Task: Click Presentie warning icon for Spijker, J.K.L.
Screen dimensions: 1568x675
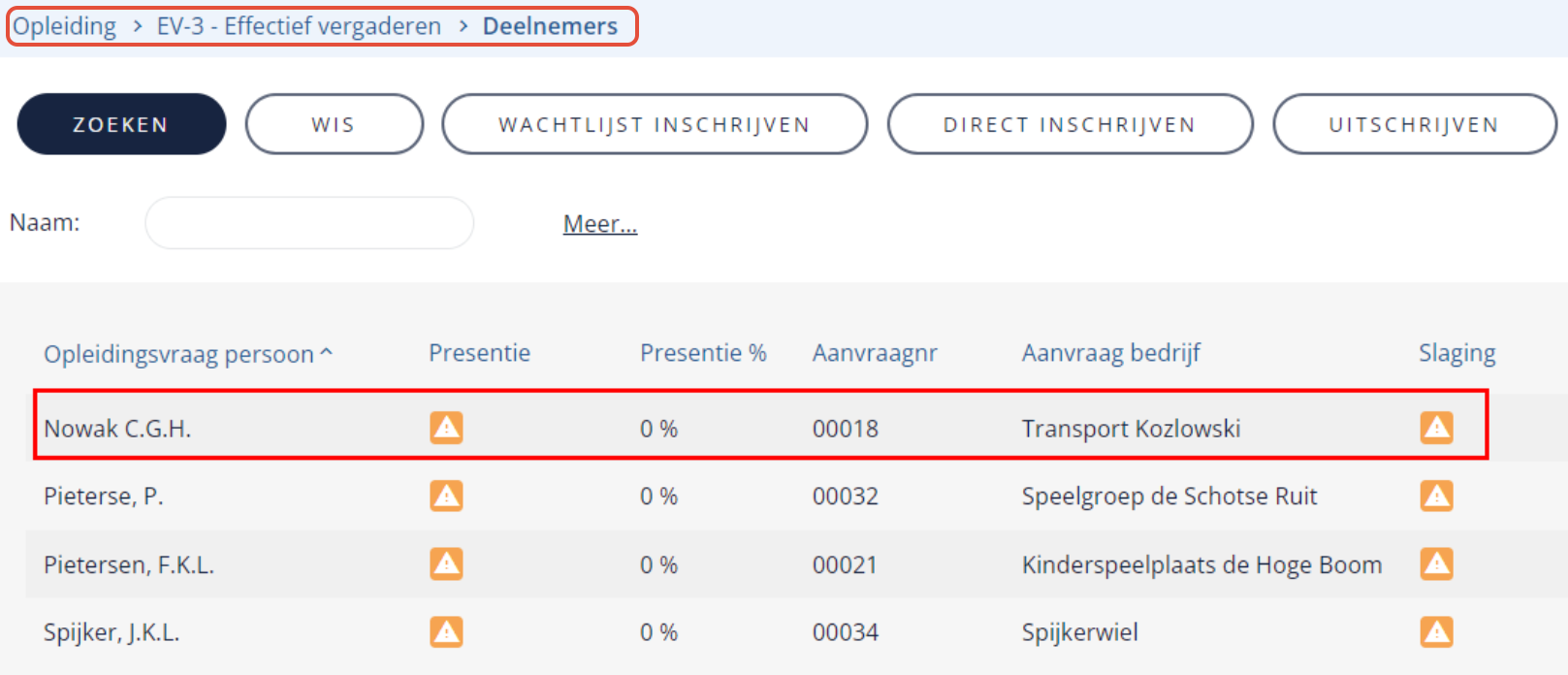Action: [x=446, y=631]
